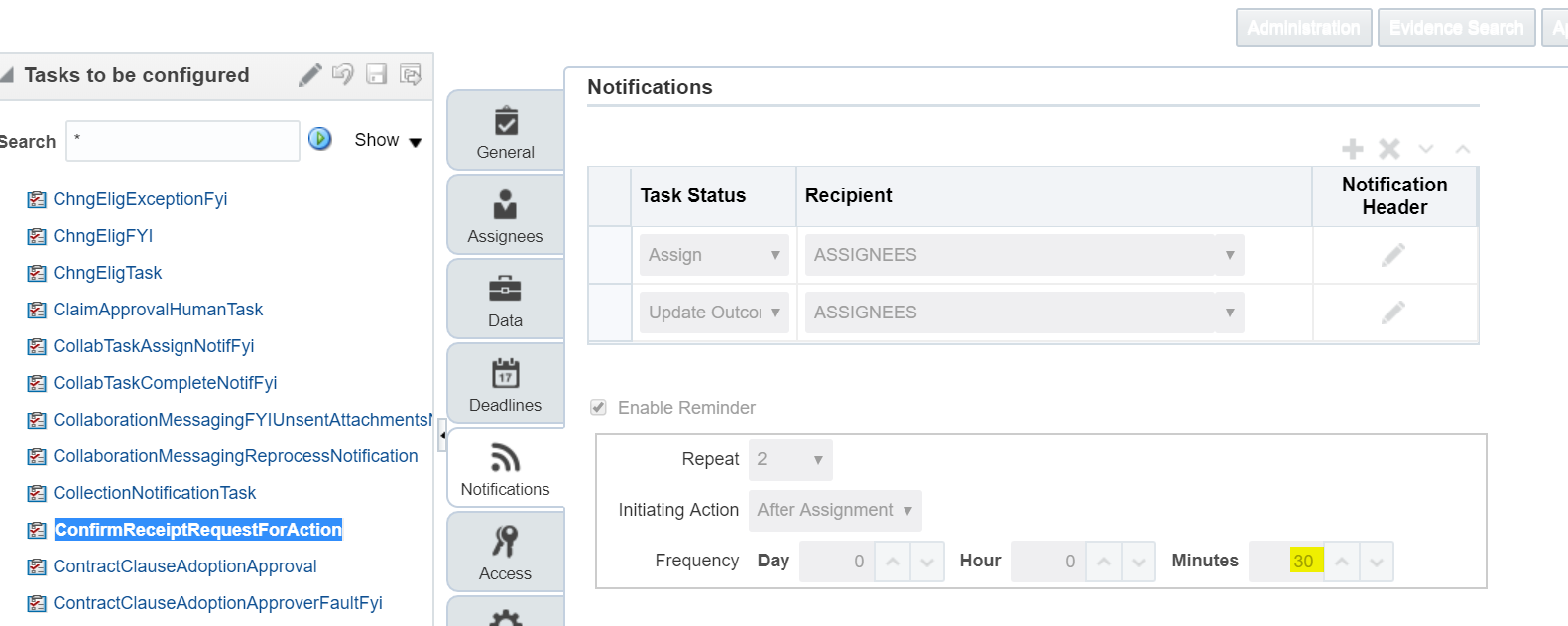This screenshot has height=626, width=1568.
Task: Decrease the Day frequency value
Action: (x=927, y=562)
